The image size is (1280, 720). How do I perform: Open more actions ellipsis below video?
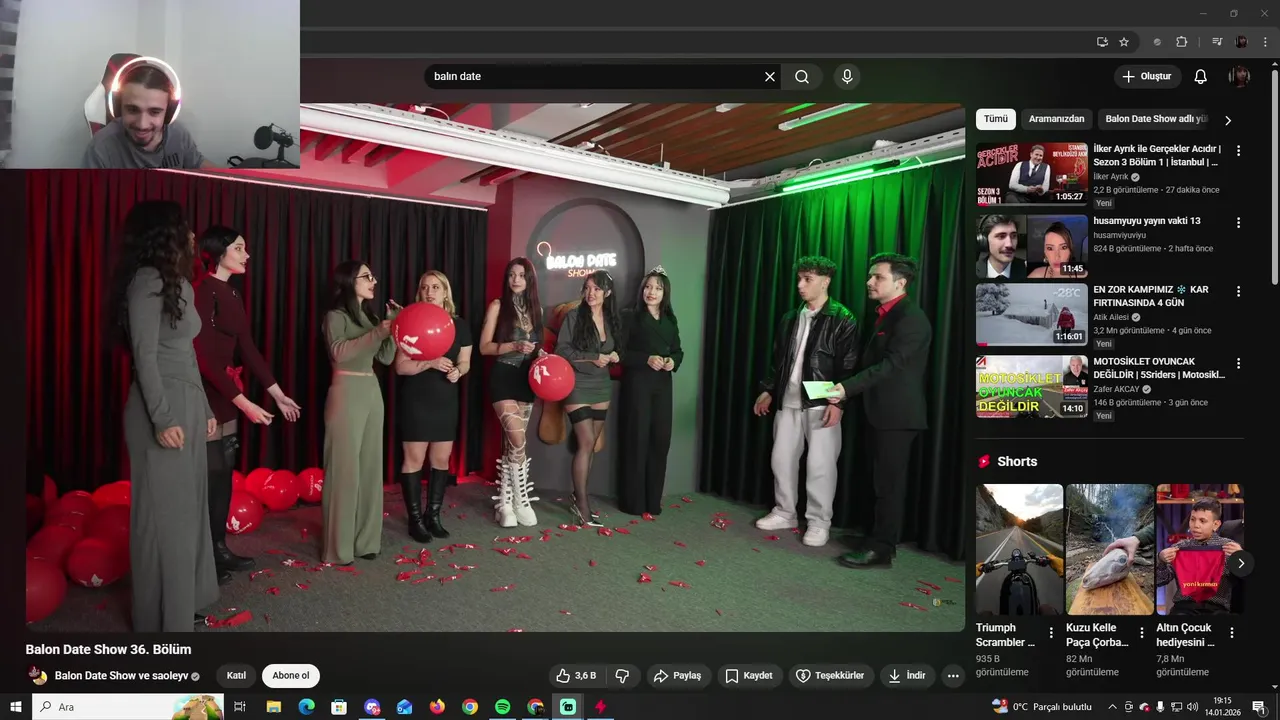pos(953,676)
